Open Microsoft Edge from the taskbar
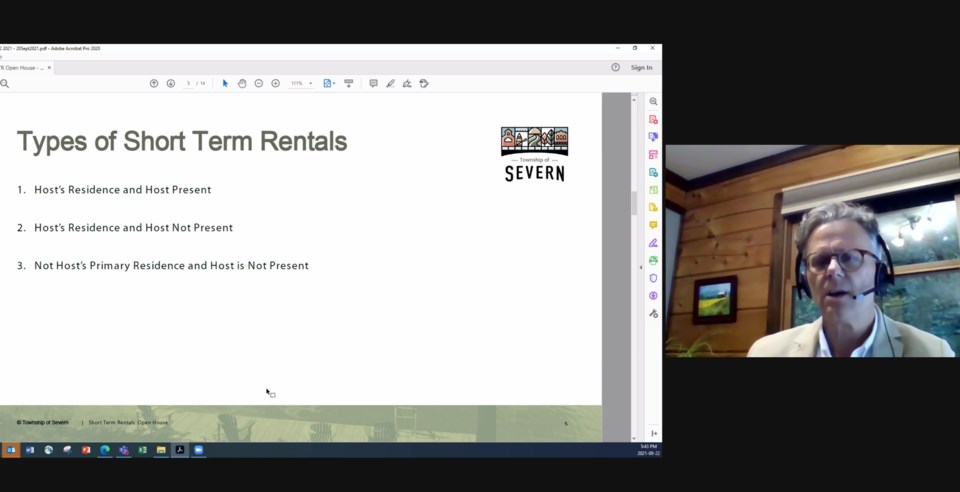960x492 pixels. pyautogui.click(x=105, y=450)
